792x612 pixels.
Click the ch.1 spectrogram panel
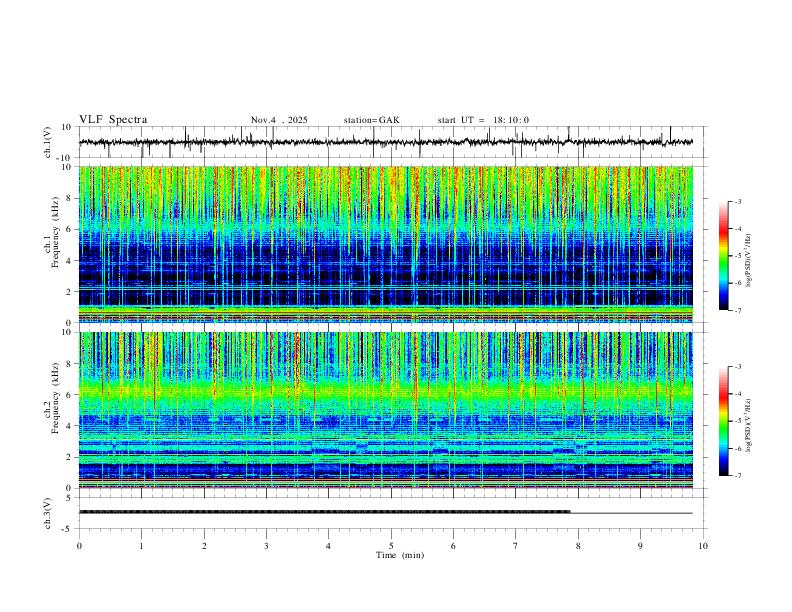pos(385,244)
